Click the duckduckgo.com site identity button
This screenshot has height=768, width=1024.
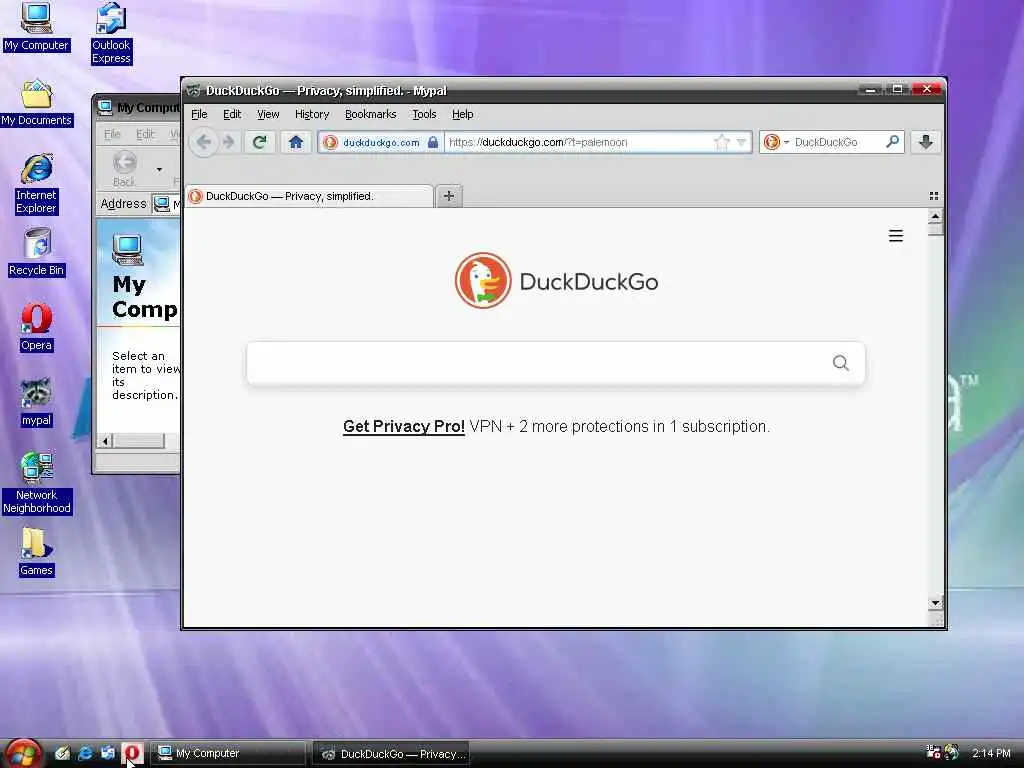coord(381,142)
